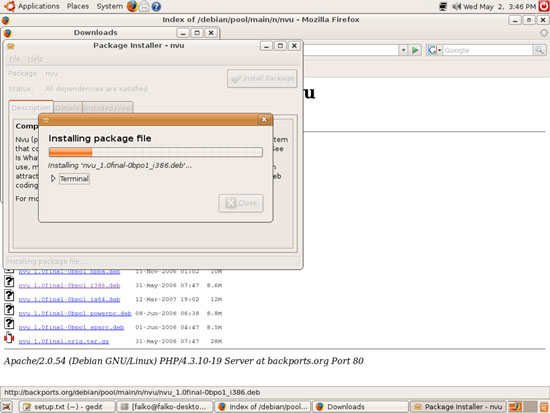Switch to the Description tab
Image resolution: width=550 pixels, height=413 pixels.
pyautogui.click(x=31, y=107)
